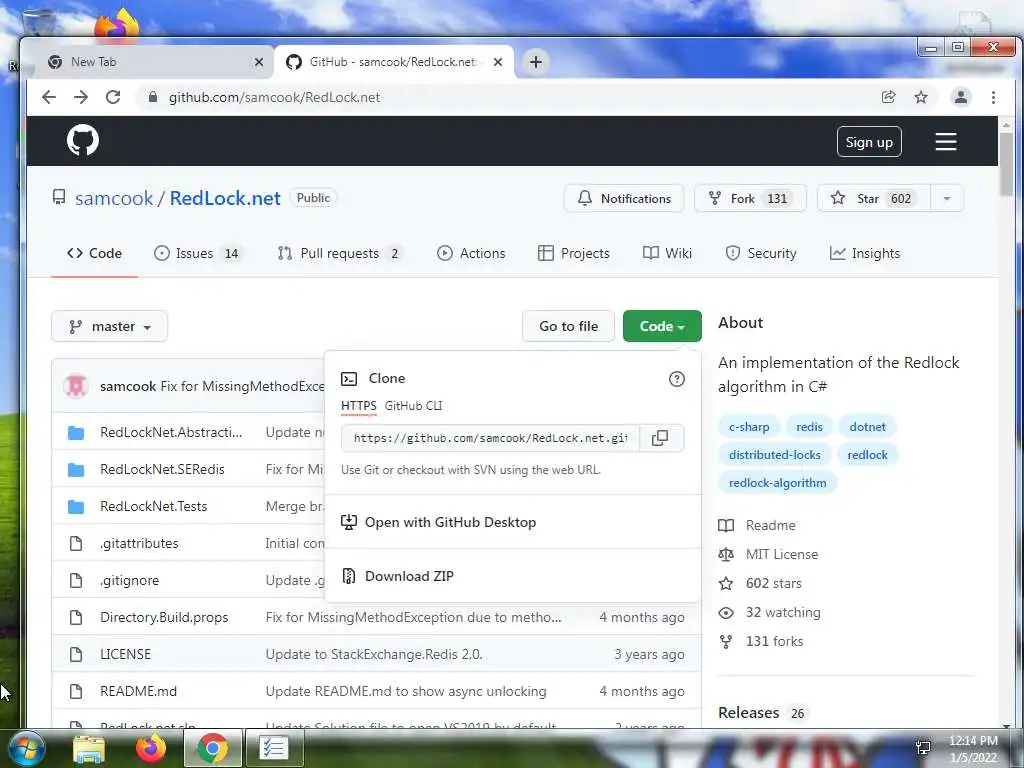
Task: Fork the repository with the Fork button
Action: coord(750,199)
